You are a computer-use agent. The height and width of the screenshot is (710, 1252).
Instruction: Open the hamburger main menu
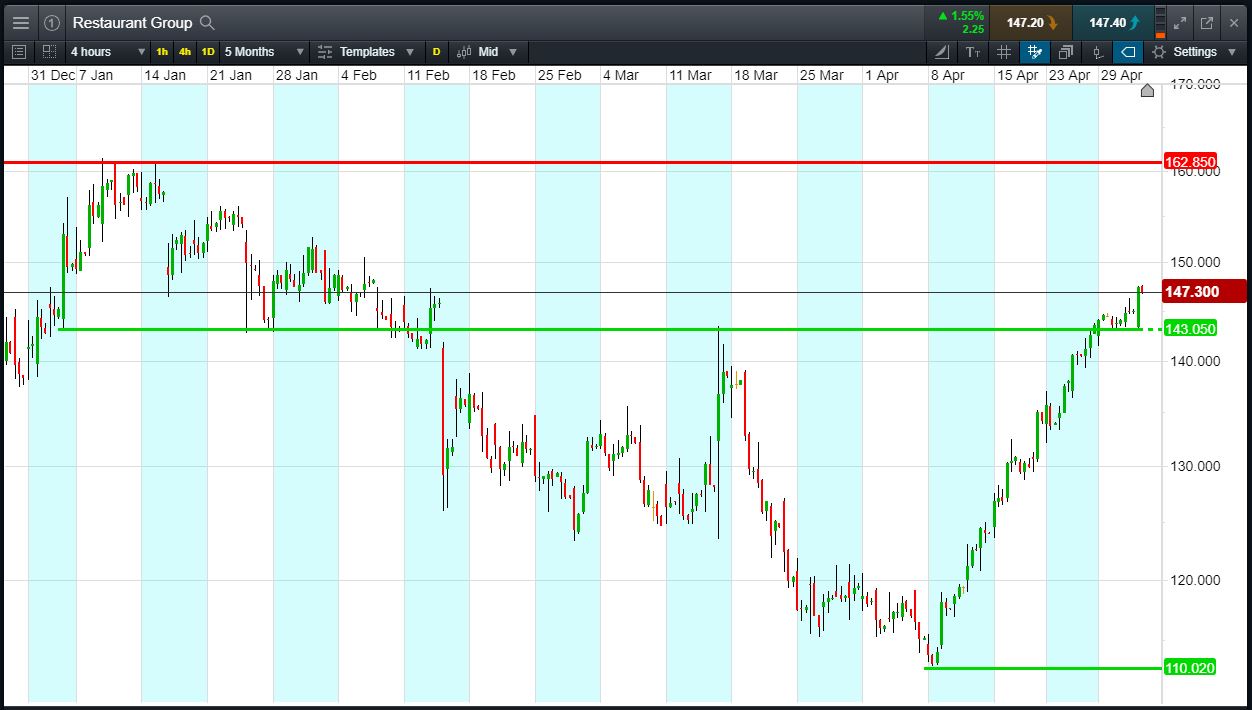coord(21,22)
